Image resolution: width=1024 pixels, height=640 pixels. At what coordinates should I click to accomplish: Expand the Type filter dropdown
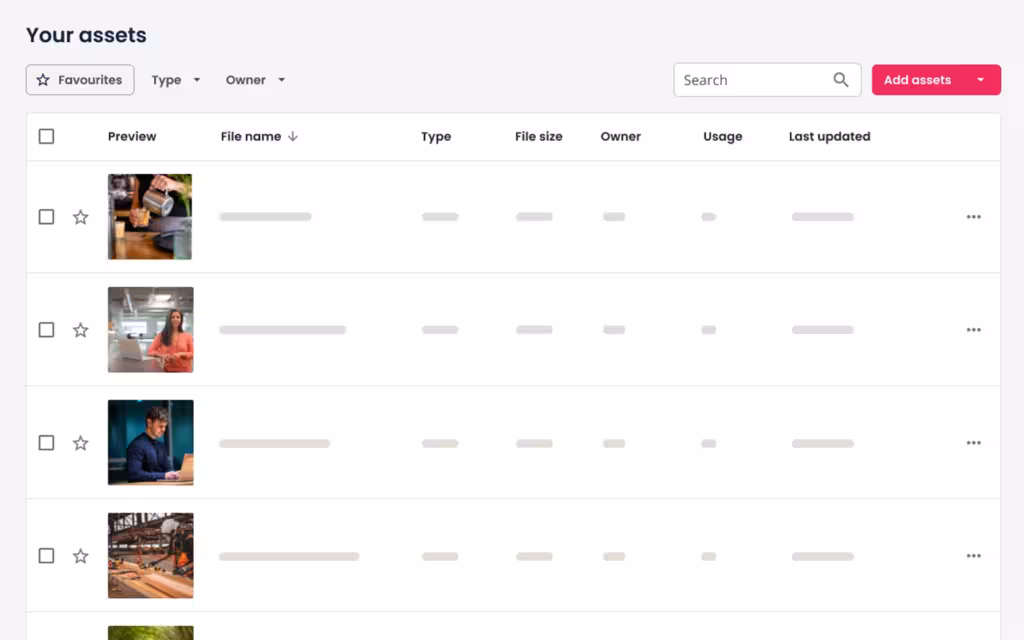pyautogui.click(x=176, y=80)
